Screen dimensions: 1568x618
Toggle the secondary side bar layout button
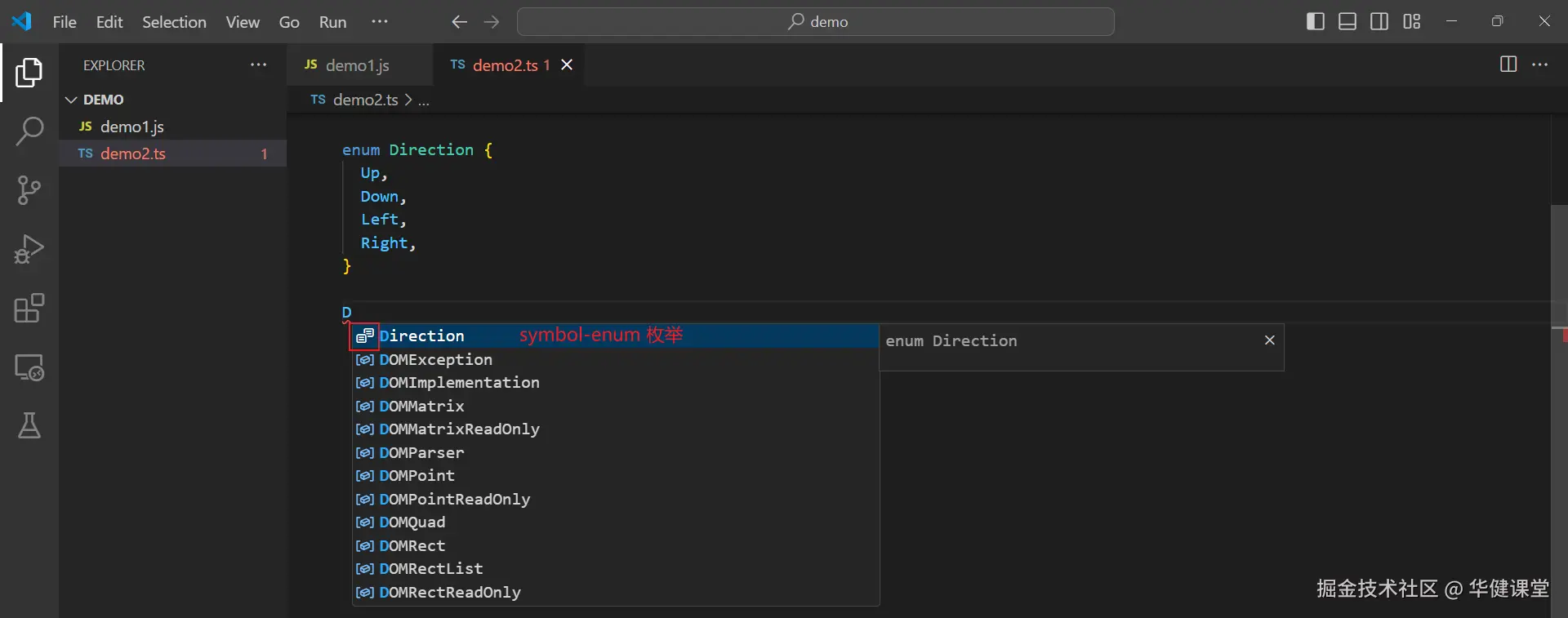(1379, 22)
